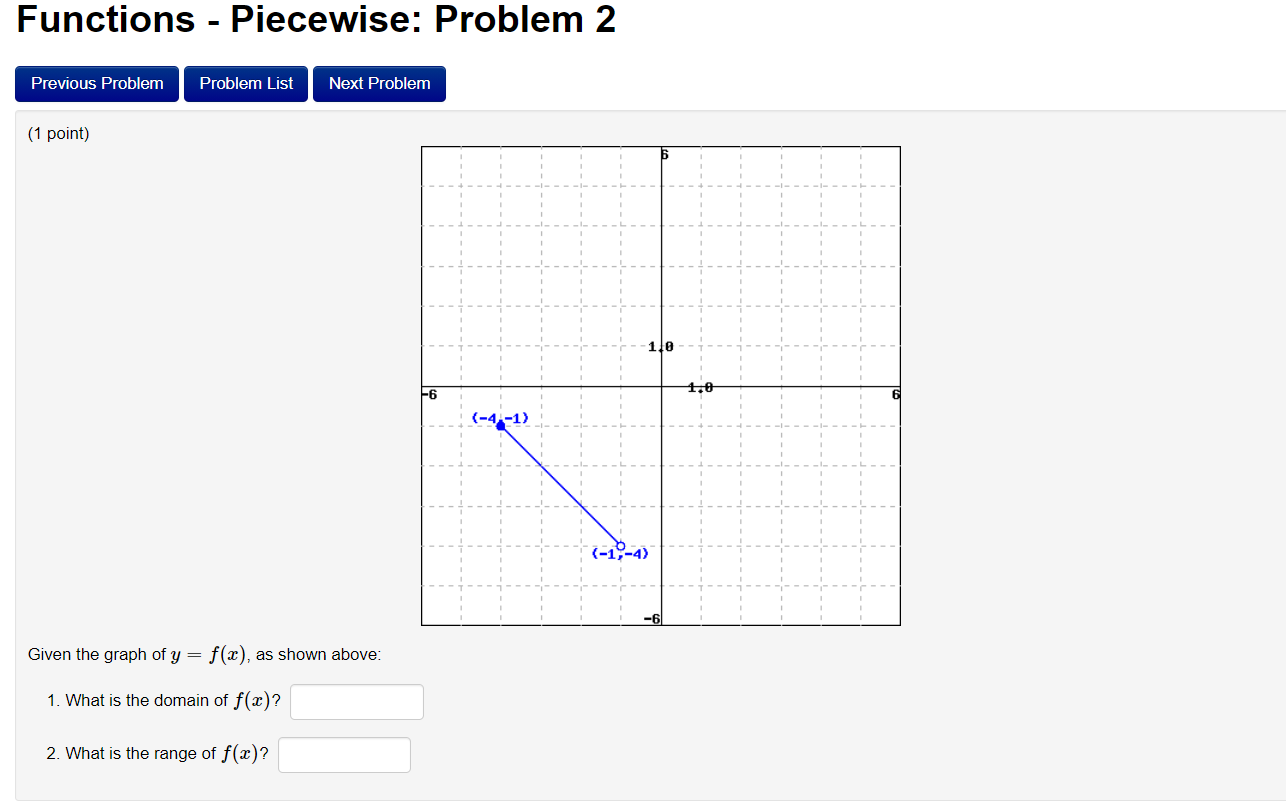Open the Previous Problem page
Image resolution: width=1286 pixels, height=801 pixels.
pos(96,83)
